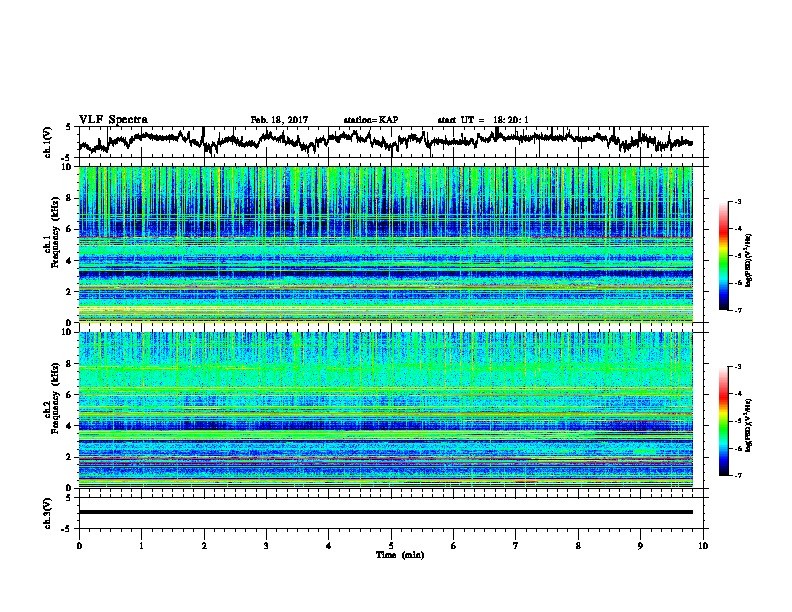Click the "5" volt tick of ch.1(V) axis
Image resolution: width=792 pixels, height=612 pixels.
click(69, 127)
